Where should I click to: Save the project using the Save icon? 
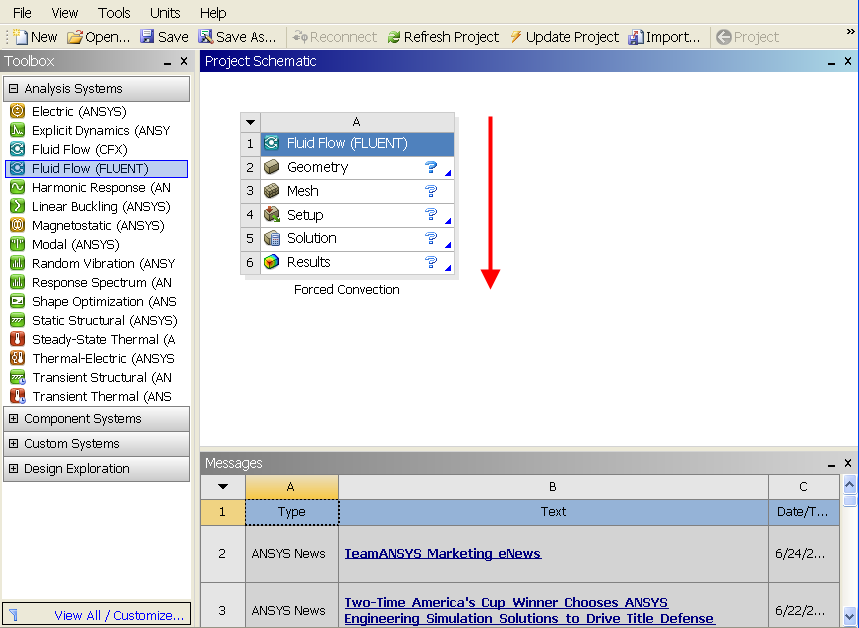coord(147,37)
